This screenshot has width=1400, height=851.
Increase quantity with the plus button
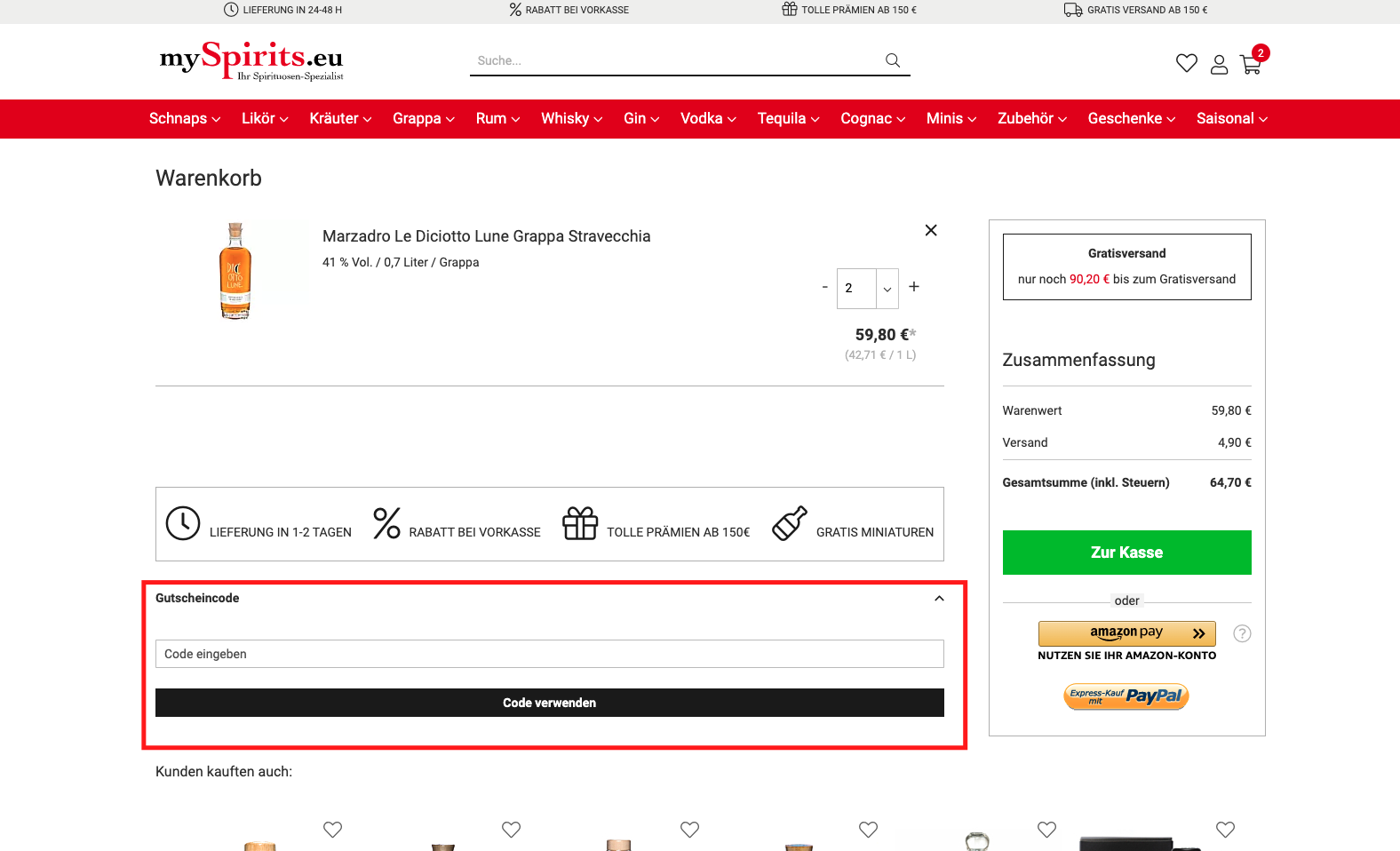click(914, 286)
